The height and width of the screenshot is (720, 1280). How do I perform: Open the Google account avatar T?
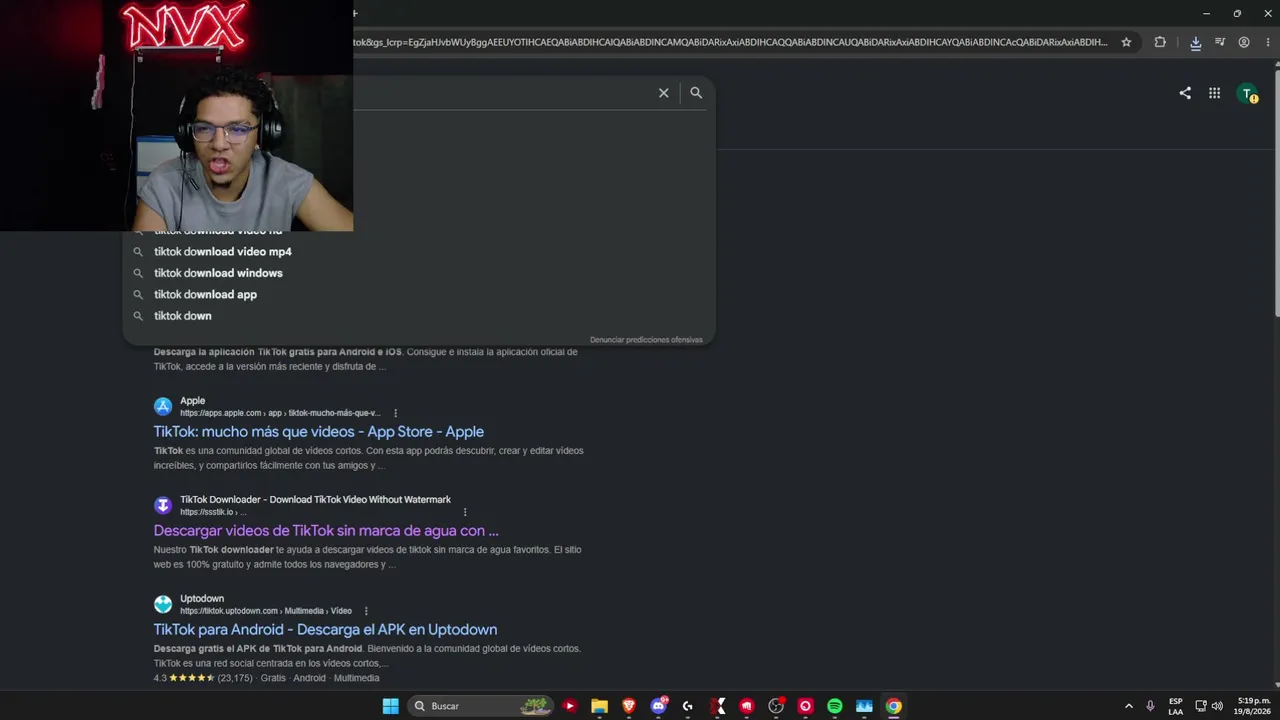click(x=1247, y=94)
